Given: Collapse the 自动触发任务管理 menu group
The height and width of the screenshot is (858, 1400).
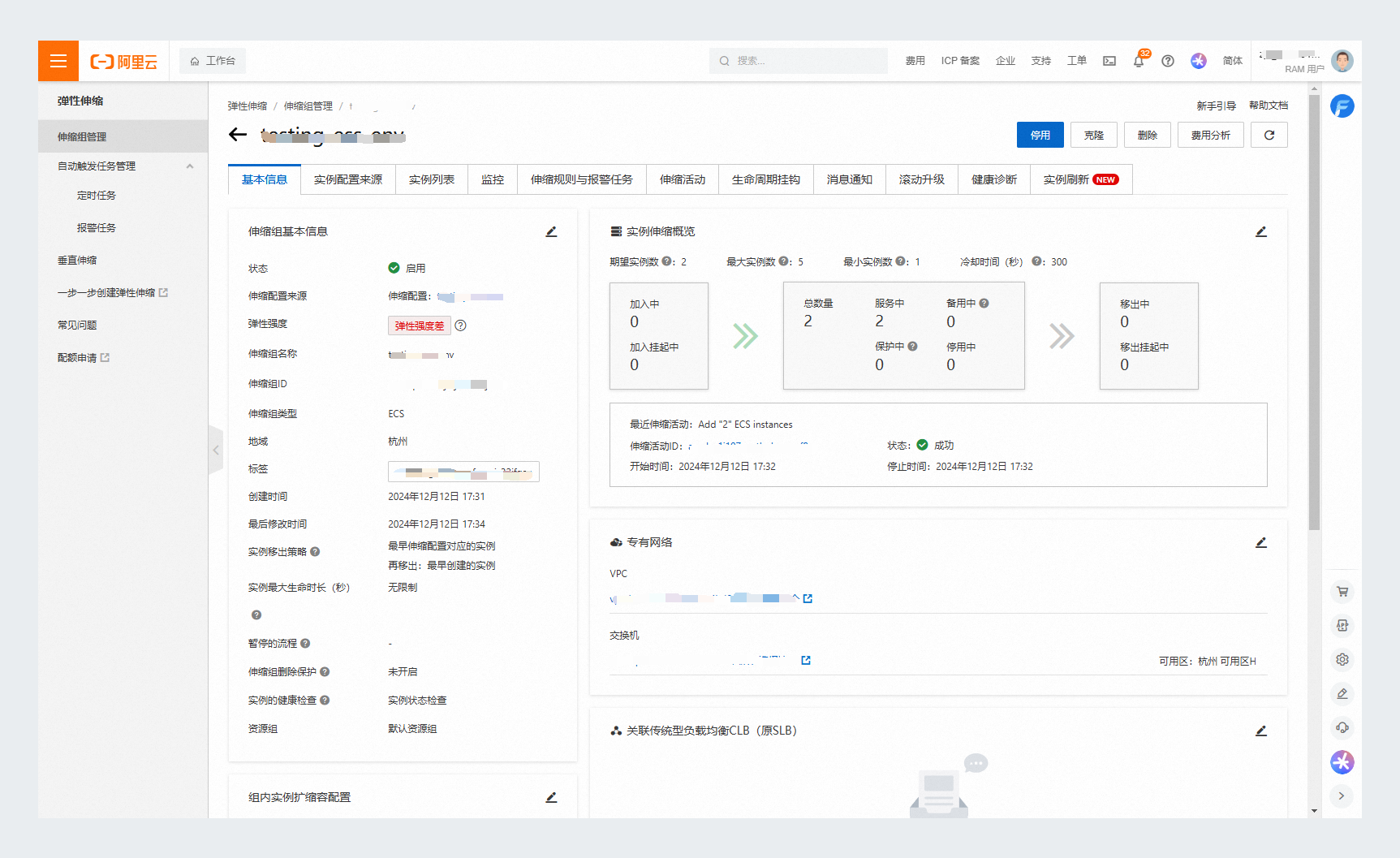Looking at the screenshot, I should pos(190,166).
